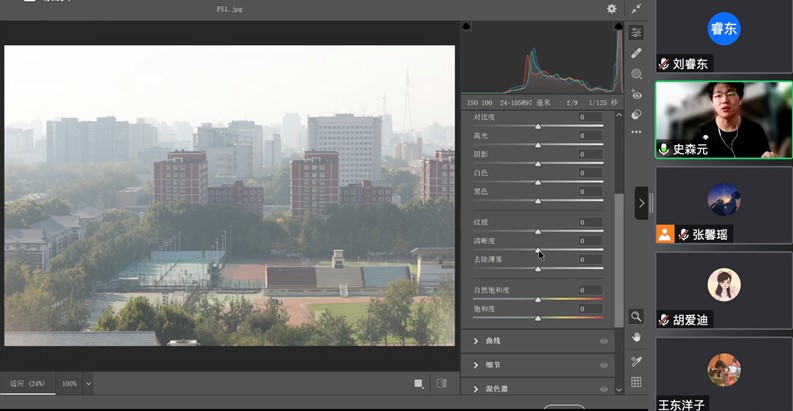
Task: Click the 适应 (24%) fit view button
Action: pos(28,383)
